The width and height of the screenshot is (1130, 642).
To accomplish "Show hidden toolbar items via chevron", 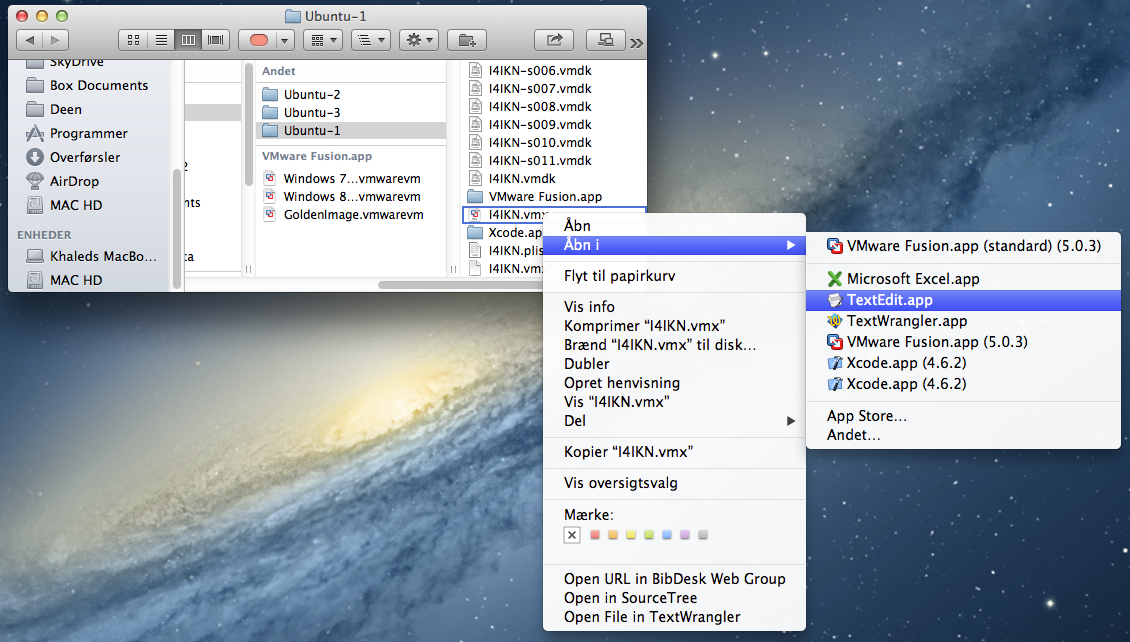I will [x=636, y=43].
